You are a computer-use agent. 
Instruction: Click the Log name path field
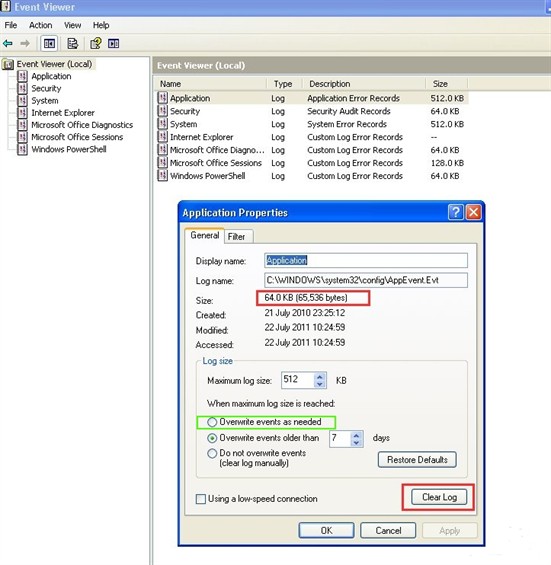click(x=366, y=280)
